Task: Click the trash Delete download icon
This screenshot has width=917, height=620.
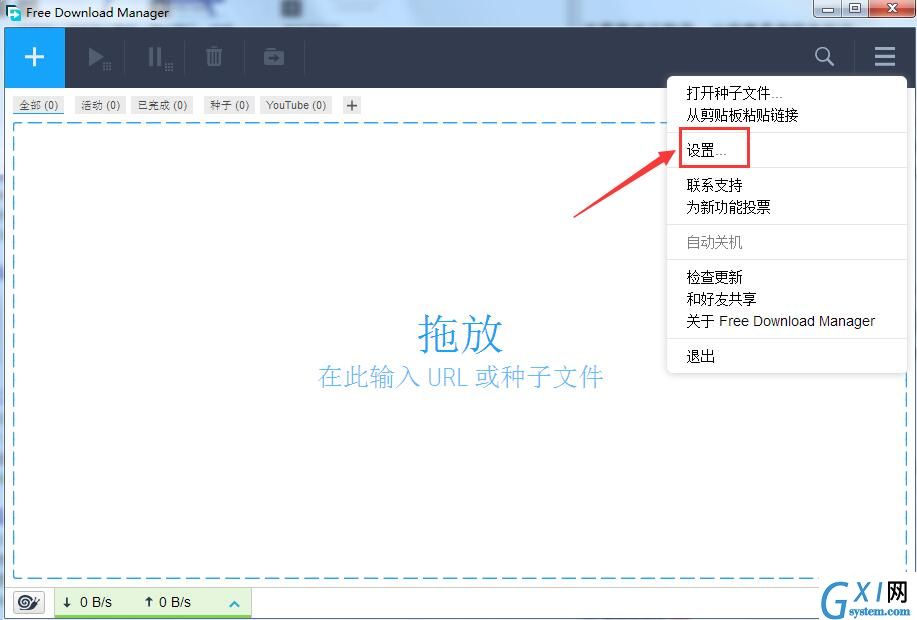Action: (x=214, y=57)
